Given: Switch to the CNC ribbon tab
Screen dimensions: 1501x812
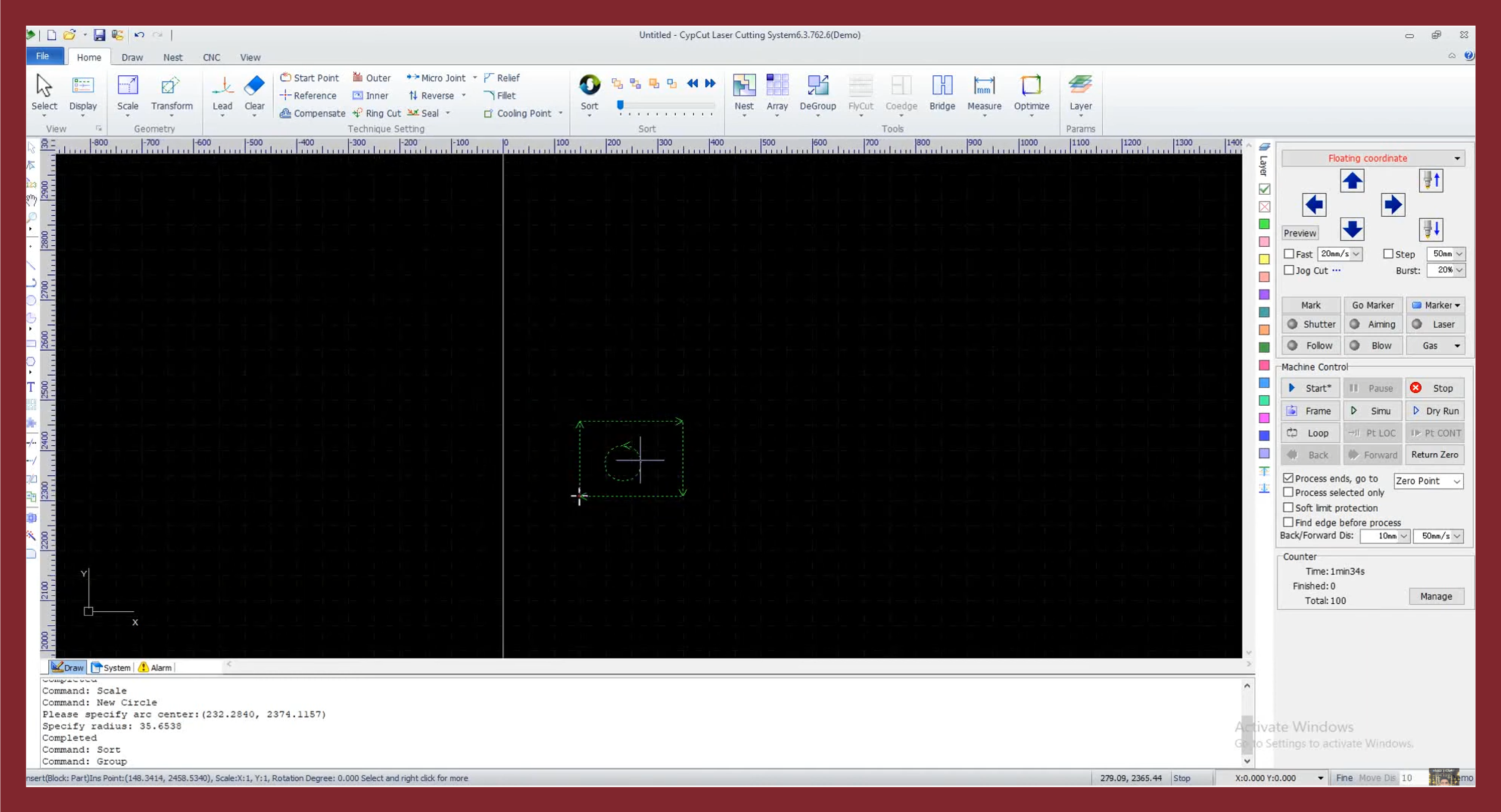Looking at the screenshot, I should pyautogui.click(x=211, y=57).
